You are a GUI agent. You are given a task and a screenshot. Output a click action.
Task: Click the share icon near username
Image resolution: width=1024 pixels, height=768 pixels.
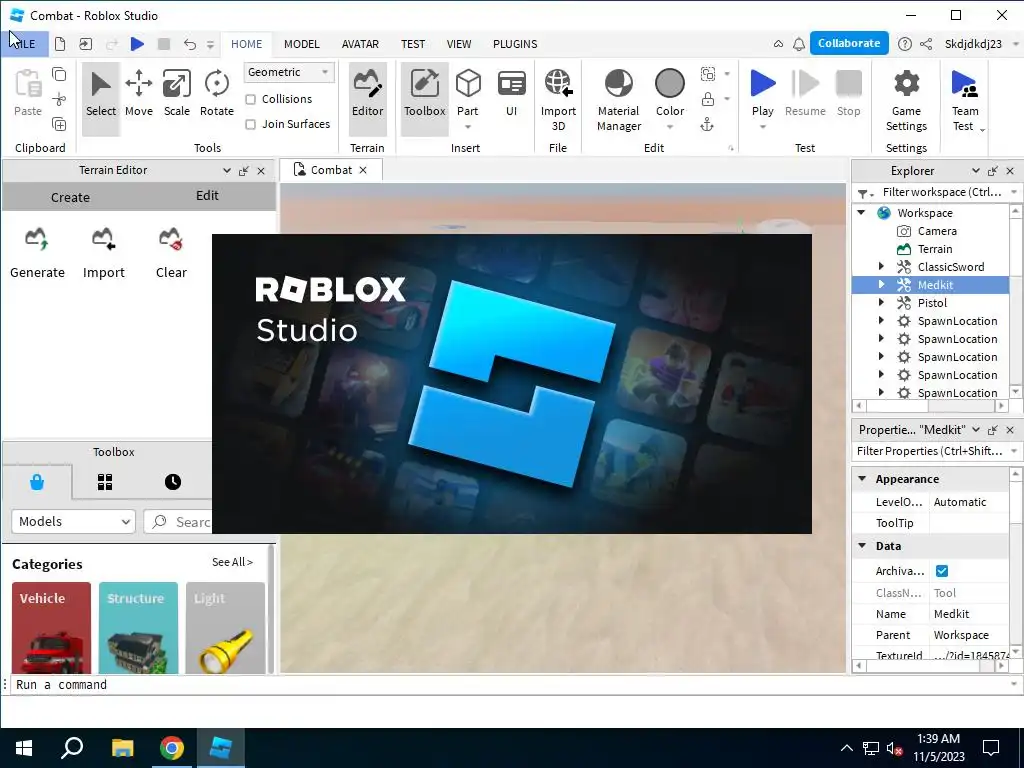click(925, 44)
